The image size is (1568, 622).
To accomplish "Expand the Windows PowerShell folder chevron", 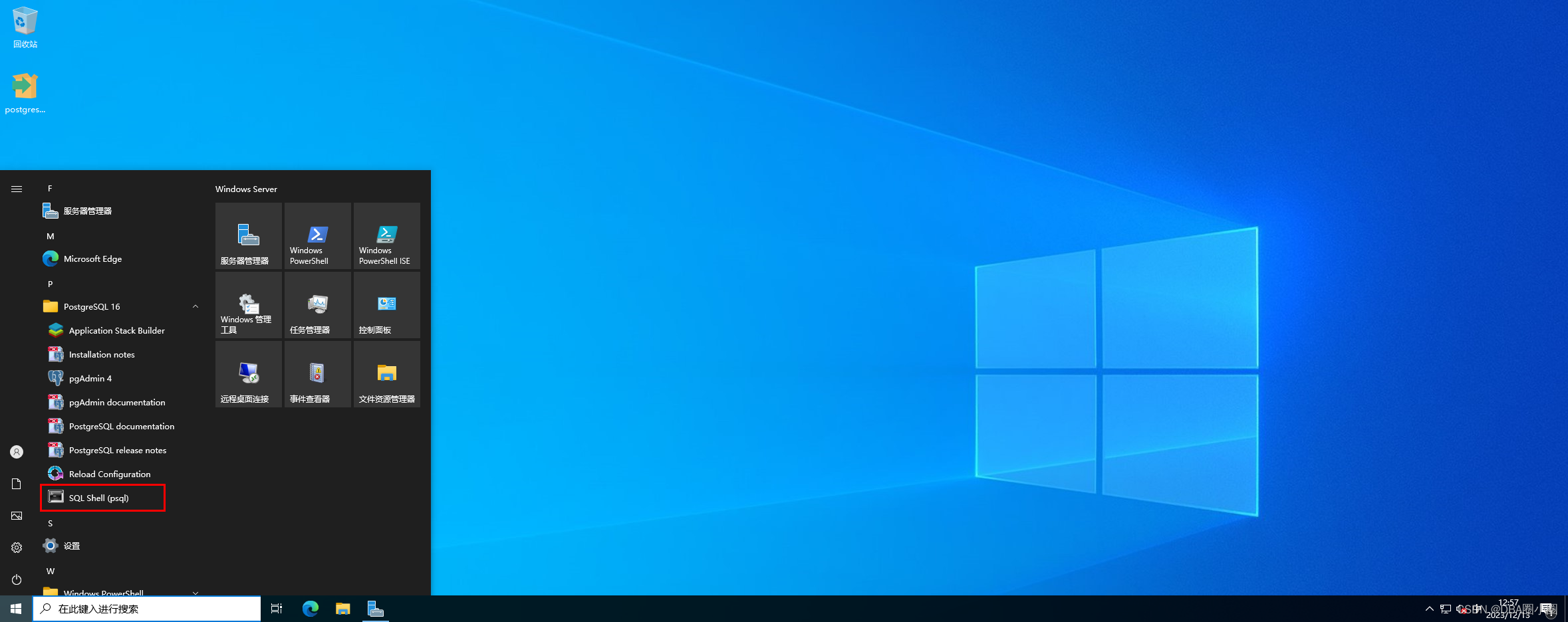I will [x=196, y=592].
